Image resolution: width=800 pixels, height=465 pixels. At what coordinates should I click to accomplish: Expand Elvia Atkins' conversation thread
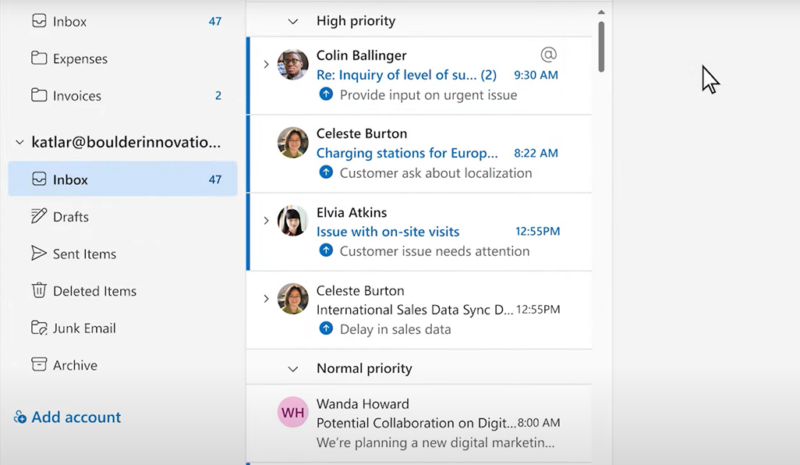click(x=266, y=221)
